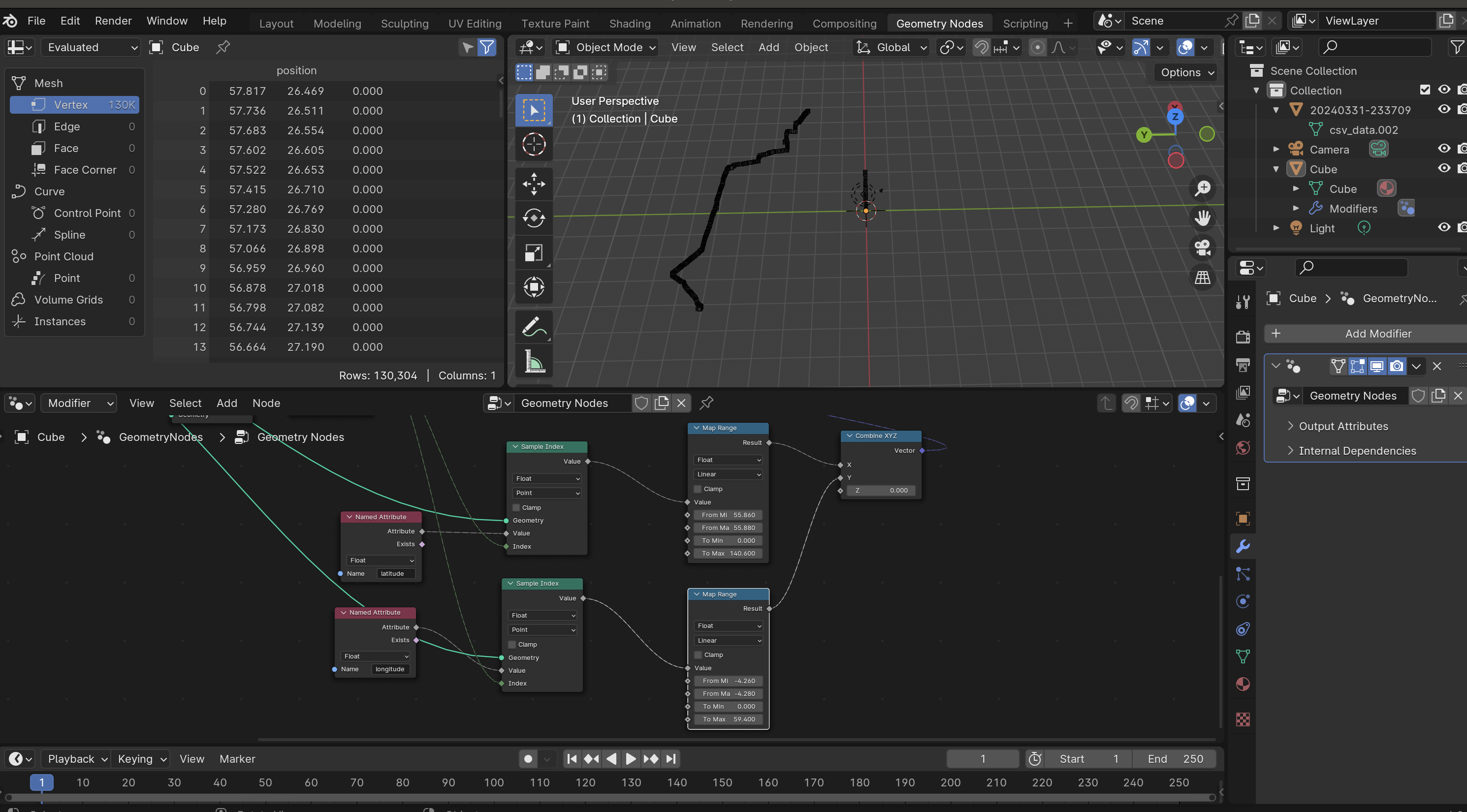
Task: Select the Annotate tool
Action: (534, 326)
